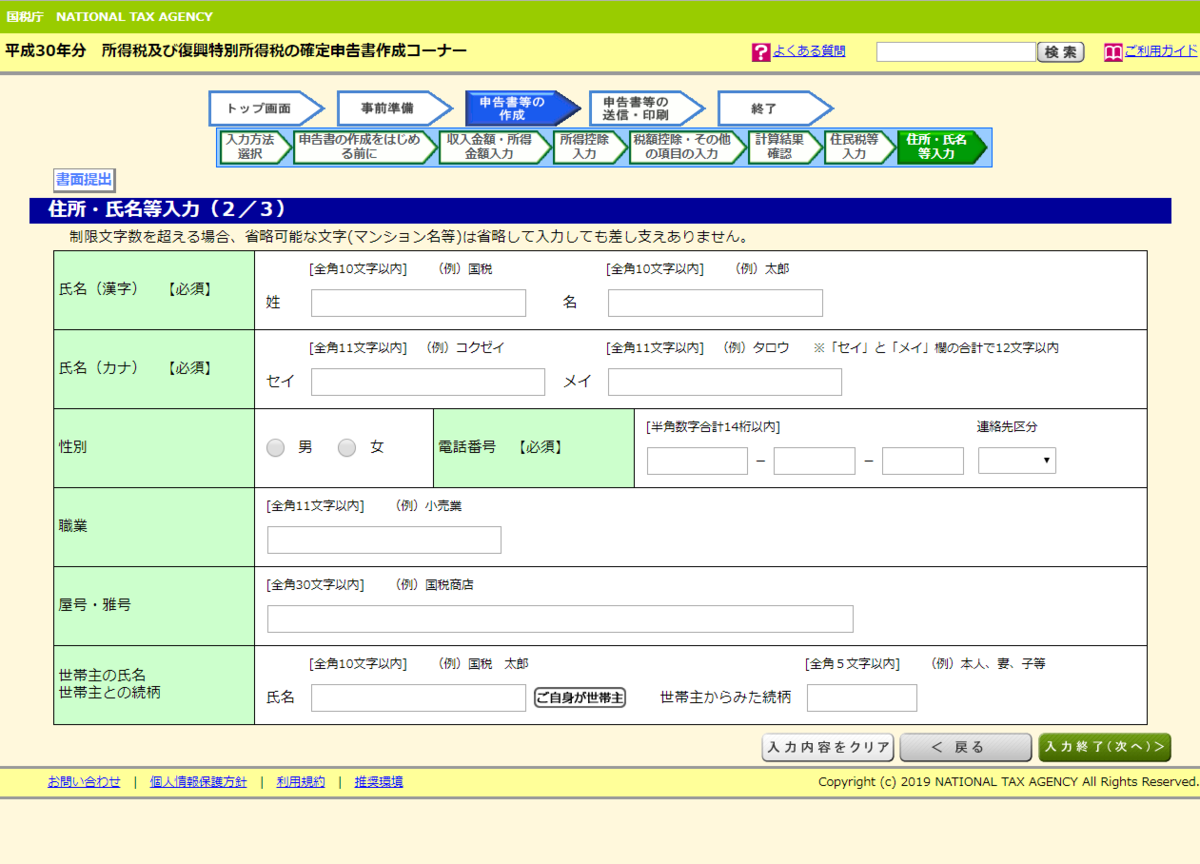The width and height of the screenshot is (1200, 864).
Task: Focus the middle phone number field
Action: (814, 461)
